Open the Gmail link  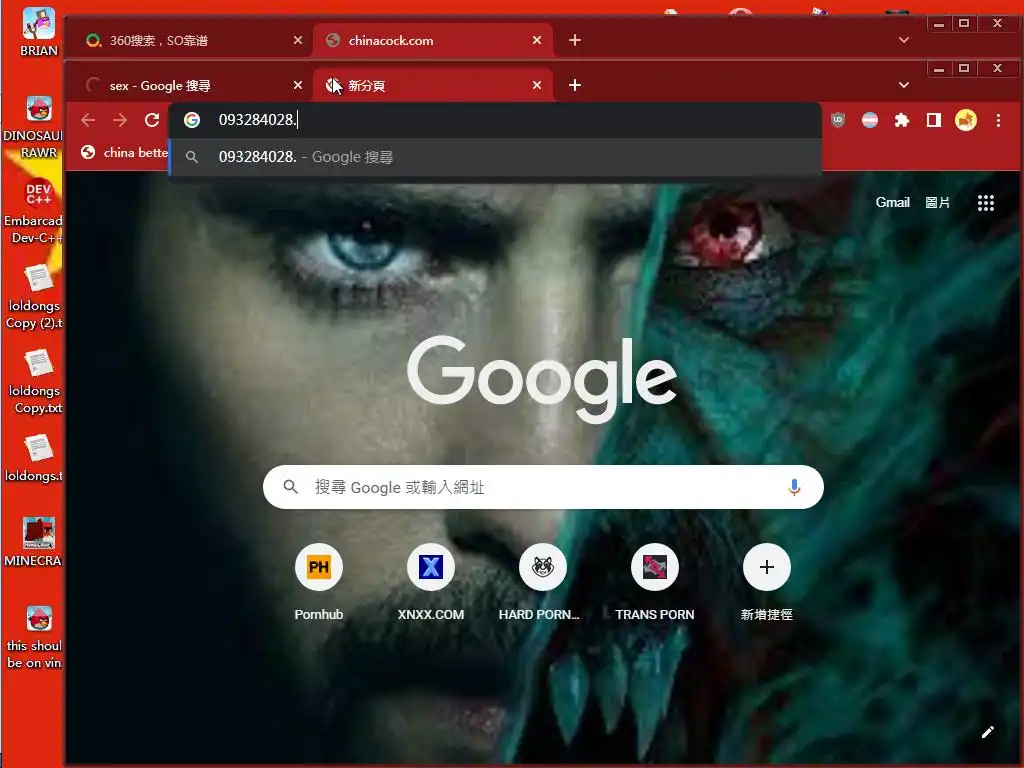[x=892, y=202]
